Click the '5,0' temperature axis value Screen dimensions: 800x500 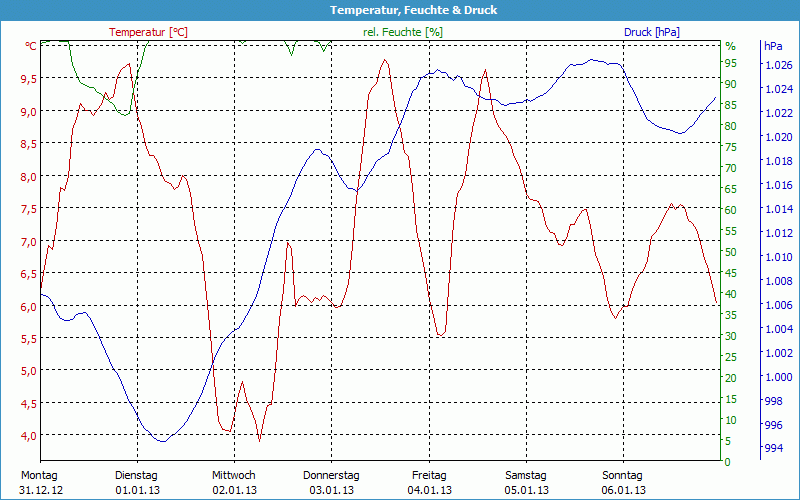pyautogui.click(x=28, y=371)
